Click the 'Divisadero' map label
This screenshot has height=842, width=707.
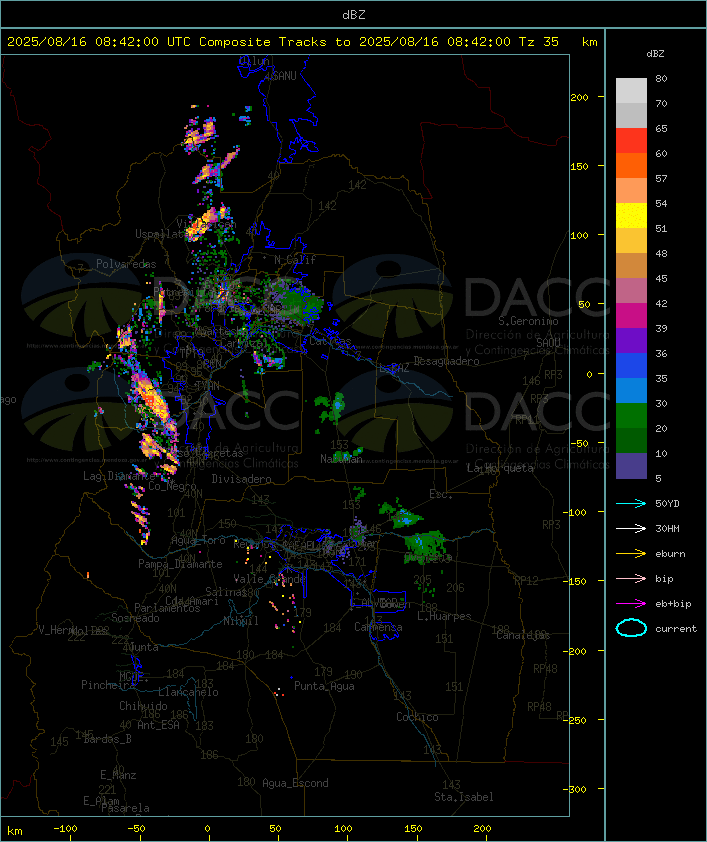(x=241, y=479)
